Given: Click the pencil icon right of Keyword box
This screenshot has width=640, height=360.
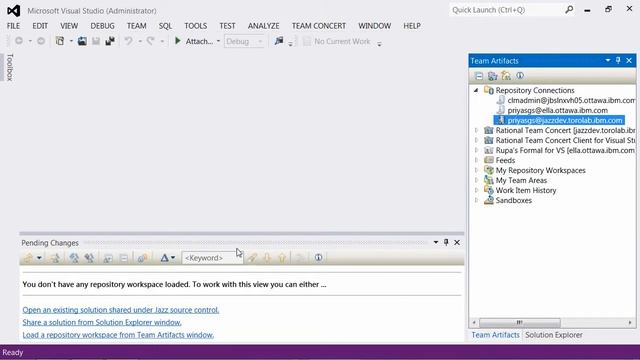Looking at the screenshot, I should [x=253, y=258].
